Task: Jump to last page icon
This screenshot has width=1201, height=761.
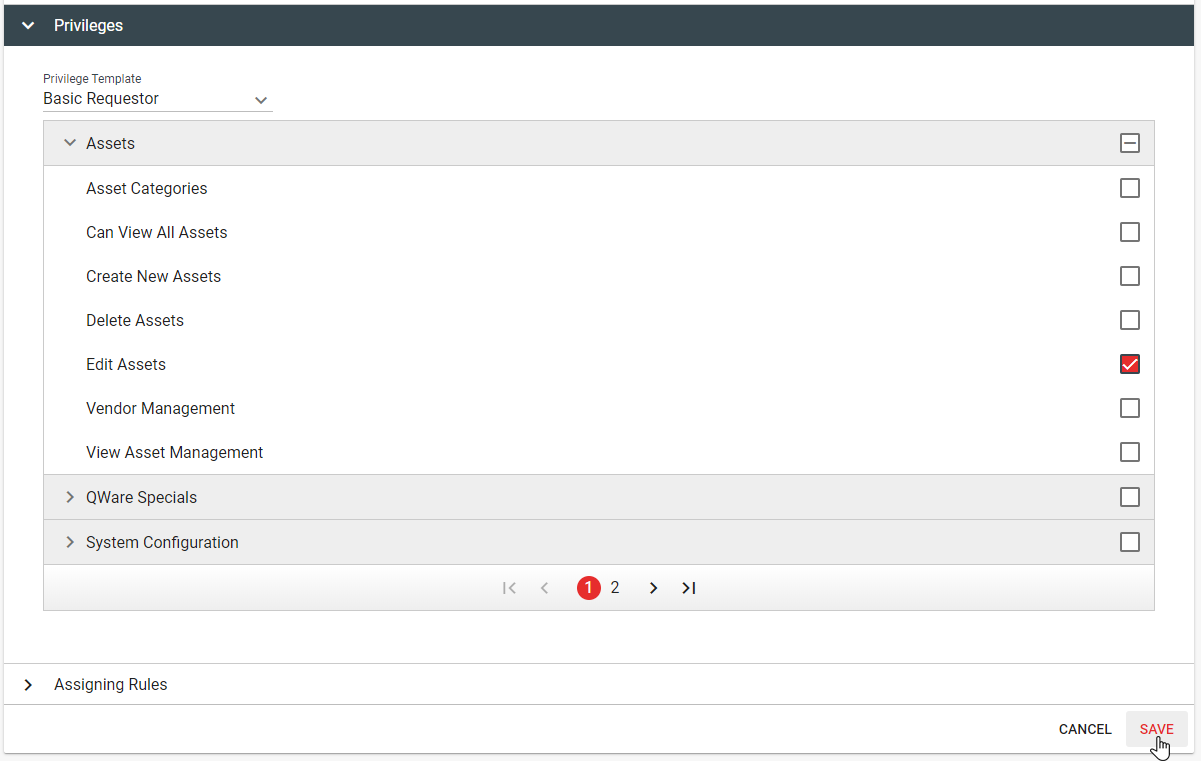Action: click(x=689, y=588)
